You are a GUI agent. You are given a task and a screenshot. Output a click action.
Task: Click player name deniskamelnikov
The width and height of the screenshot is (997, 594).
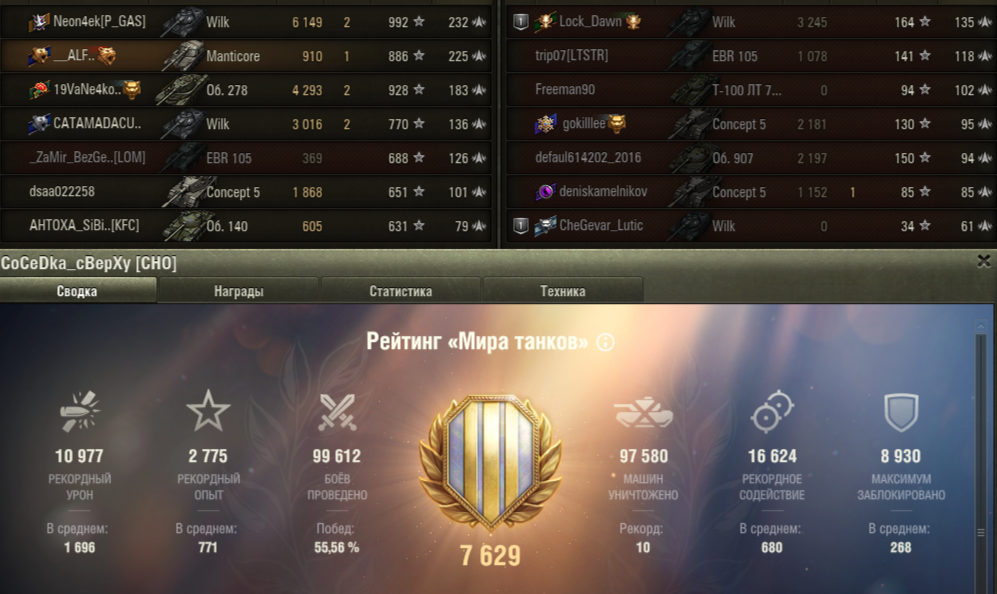pyautogui.click(x=603, y=191)
